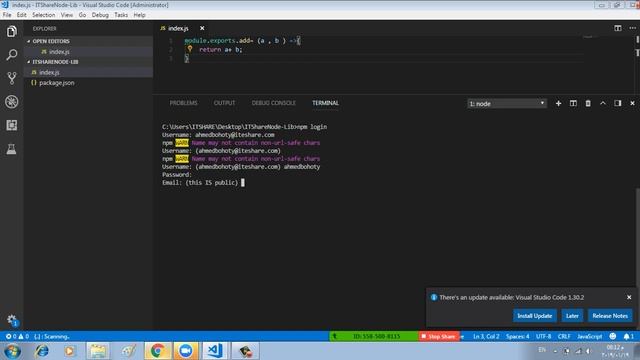640x360 pixels.
Task: Click the Install Update button
Action: point(535,316)
